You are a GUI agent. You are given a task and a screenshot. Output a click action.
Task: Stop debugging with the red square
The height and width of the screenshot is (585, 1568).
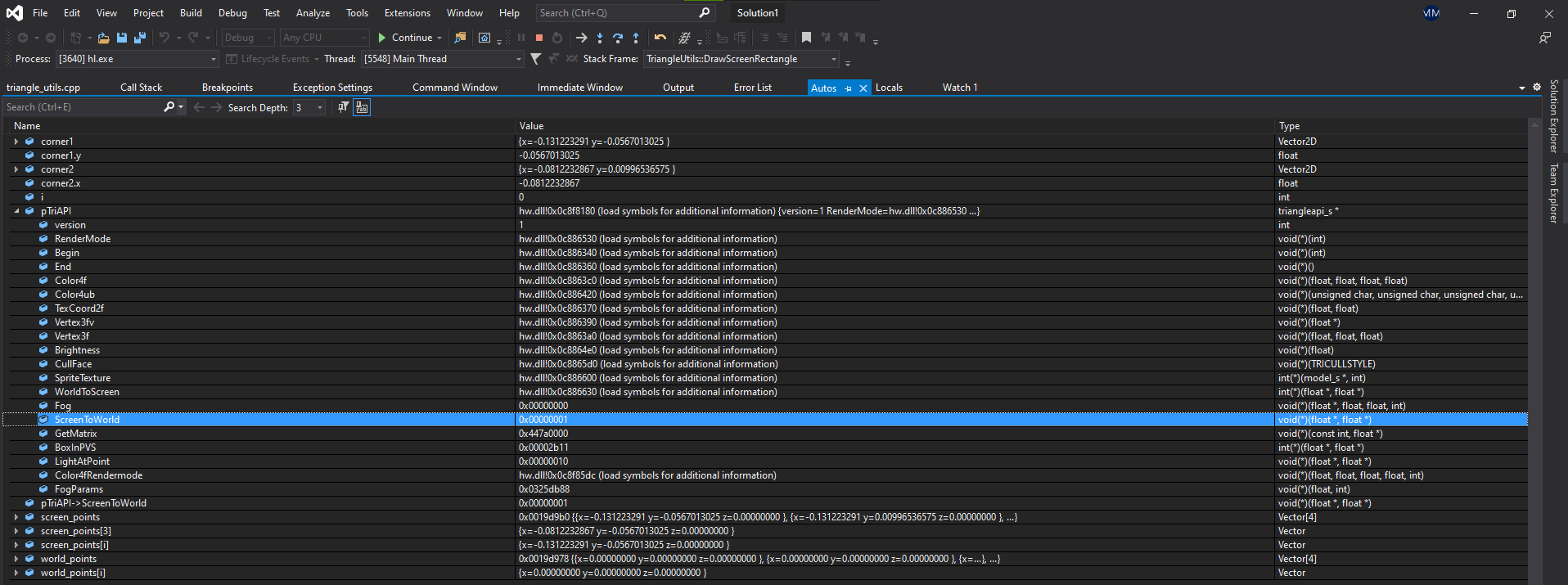(539, 38)
